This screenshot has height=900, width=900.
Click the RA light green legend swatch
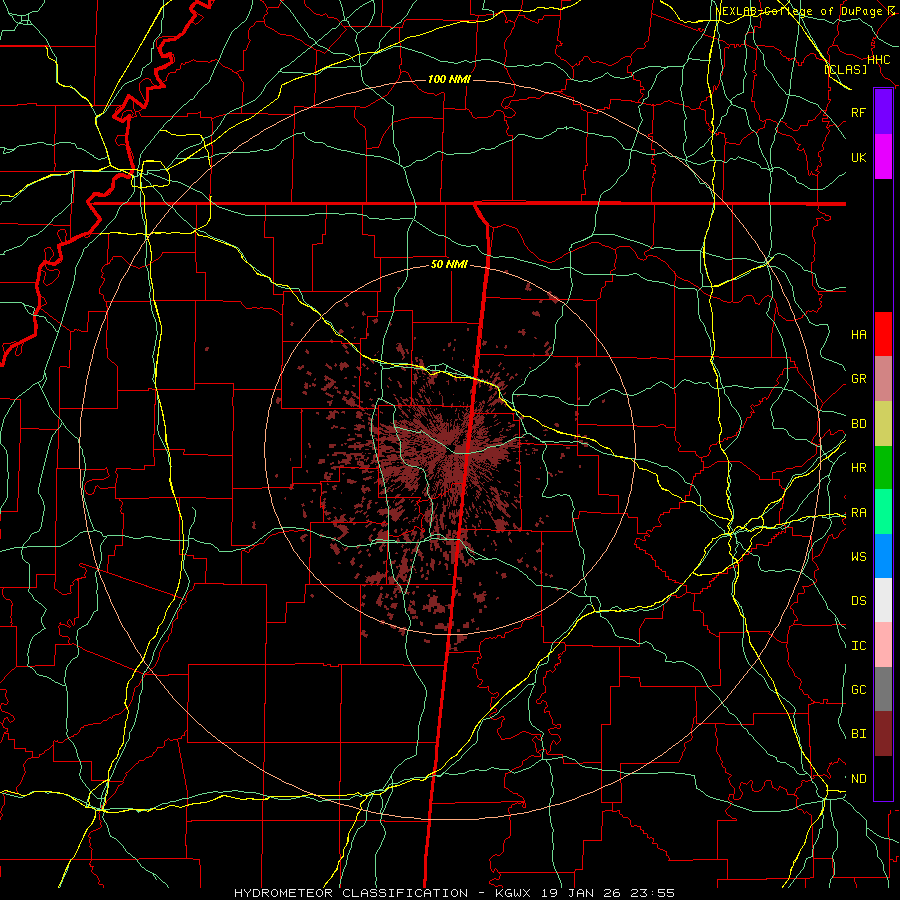[883, 512]
